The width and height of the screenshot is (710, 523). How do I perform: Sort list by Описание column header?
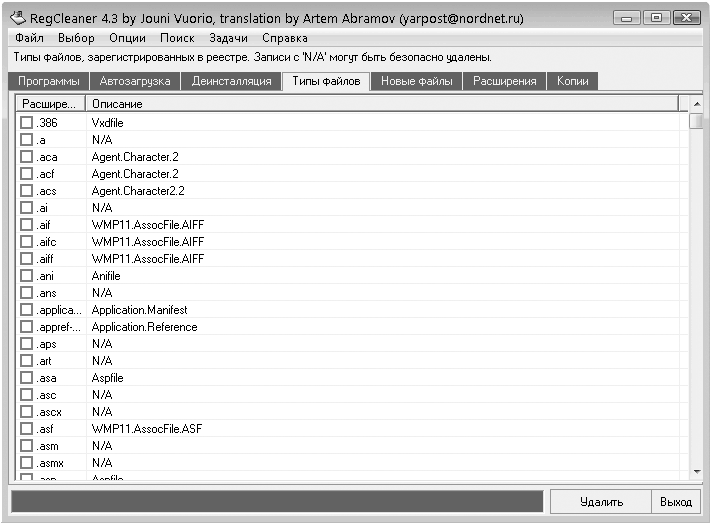point(383,104)
